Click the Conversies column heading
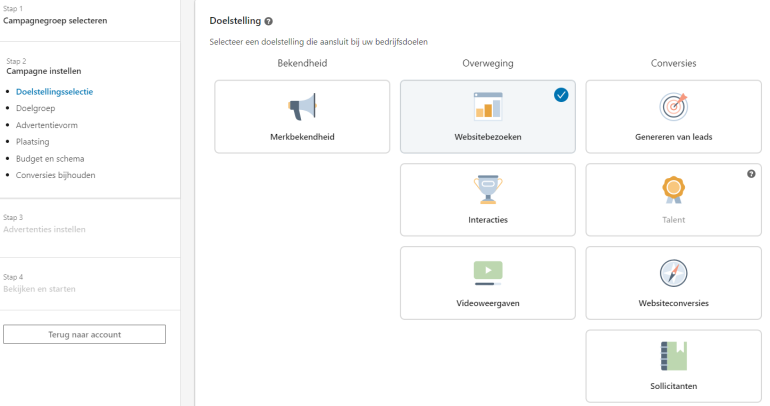The height and width of the screenshot is (406, 770). (674, 63)
